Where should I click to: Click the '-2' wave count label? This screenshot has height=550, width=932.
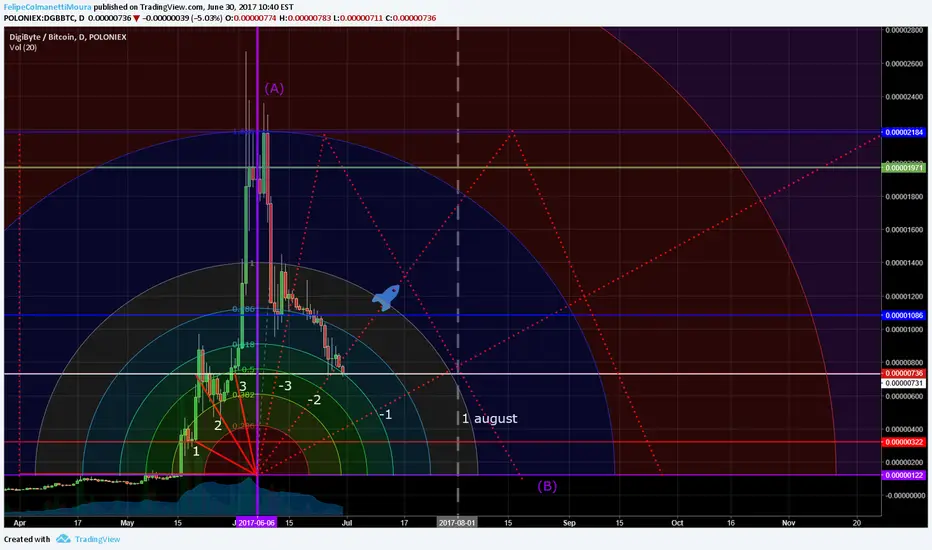[314, 400]
